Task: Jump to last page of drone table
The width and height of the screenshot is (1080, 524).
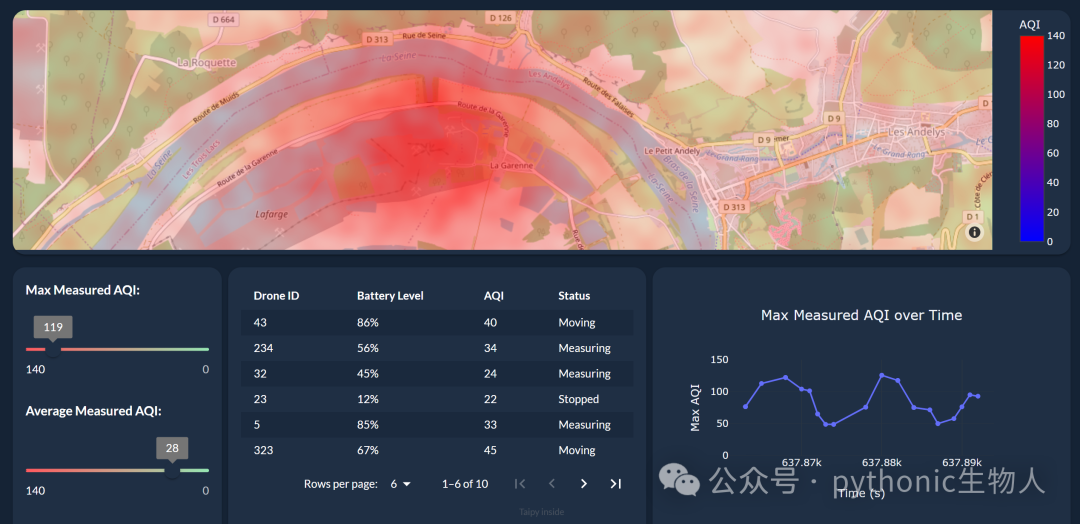Action: coord(616,484)
